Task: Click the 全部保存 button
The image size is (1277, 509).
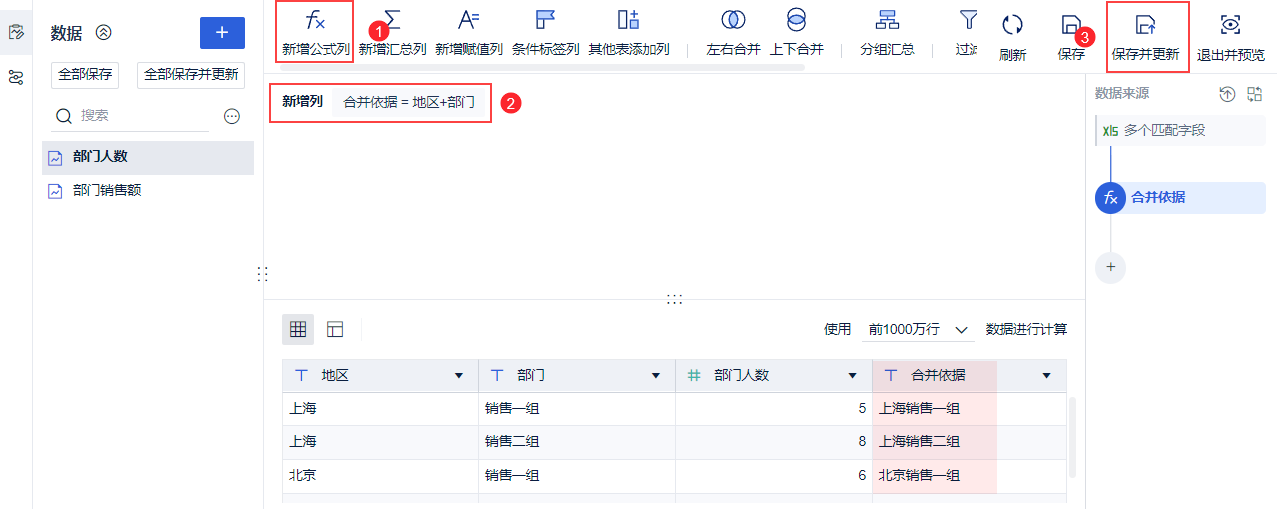Action: tap(86, 75)
